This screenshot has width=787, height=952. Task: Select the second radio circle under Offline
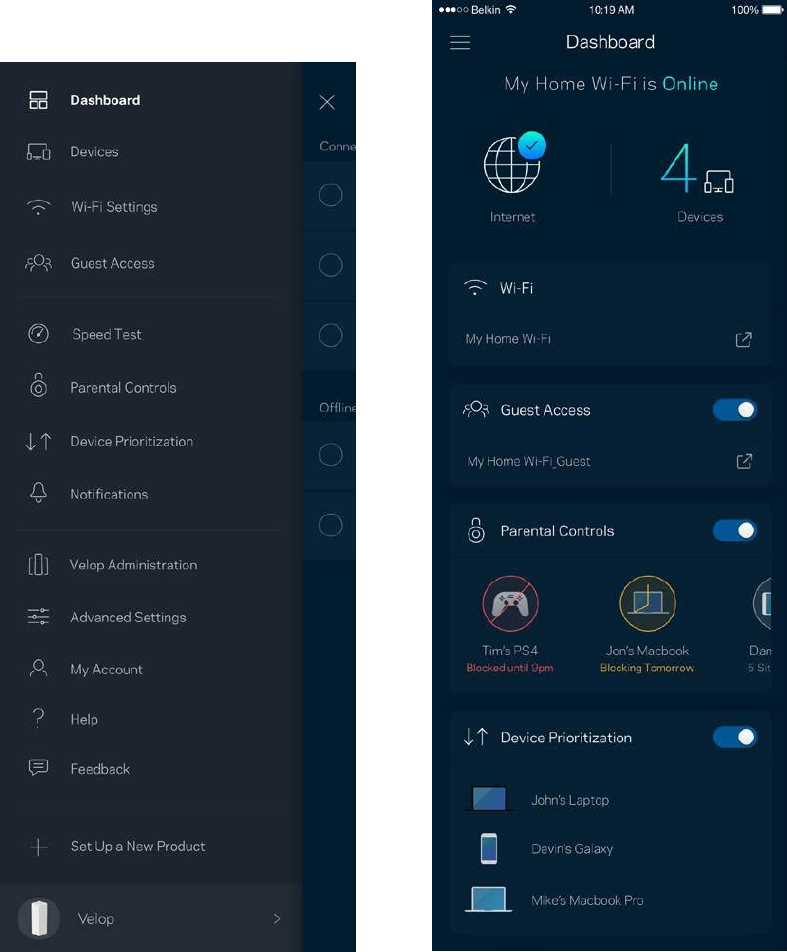click(x=330, y=525)
